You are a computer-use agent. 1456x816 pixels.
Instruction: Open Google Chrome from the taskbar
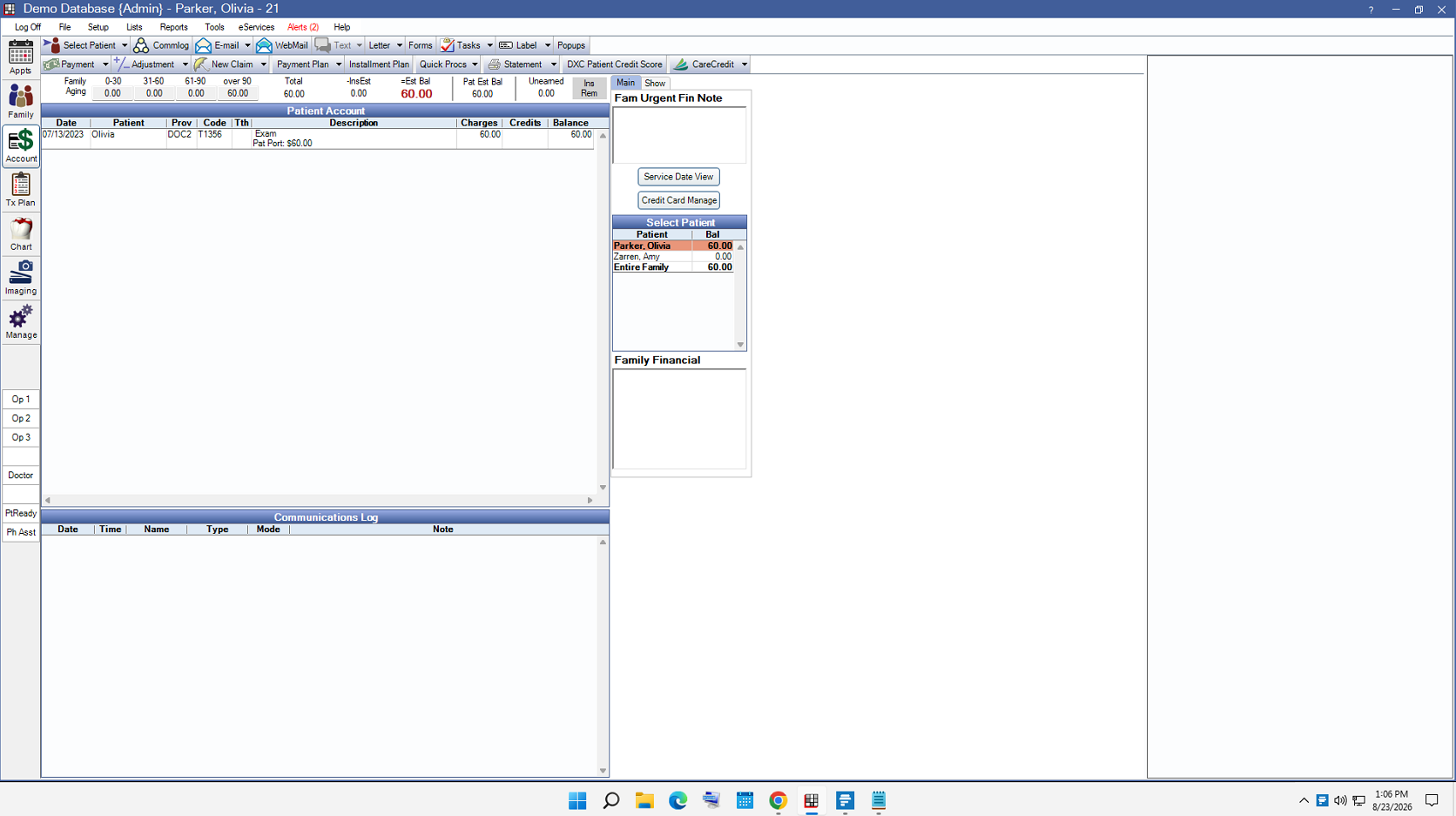[x=778, y=800]
